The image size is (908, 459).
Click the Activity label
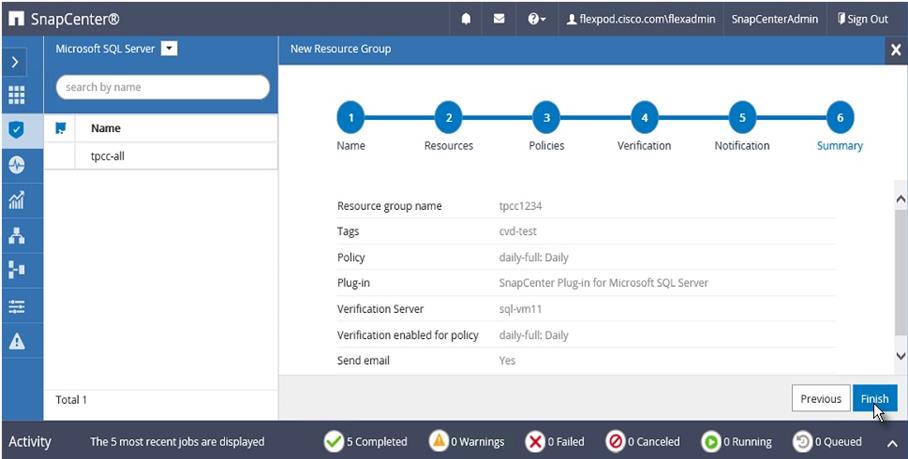tap(30, 442)
